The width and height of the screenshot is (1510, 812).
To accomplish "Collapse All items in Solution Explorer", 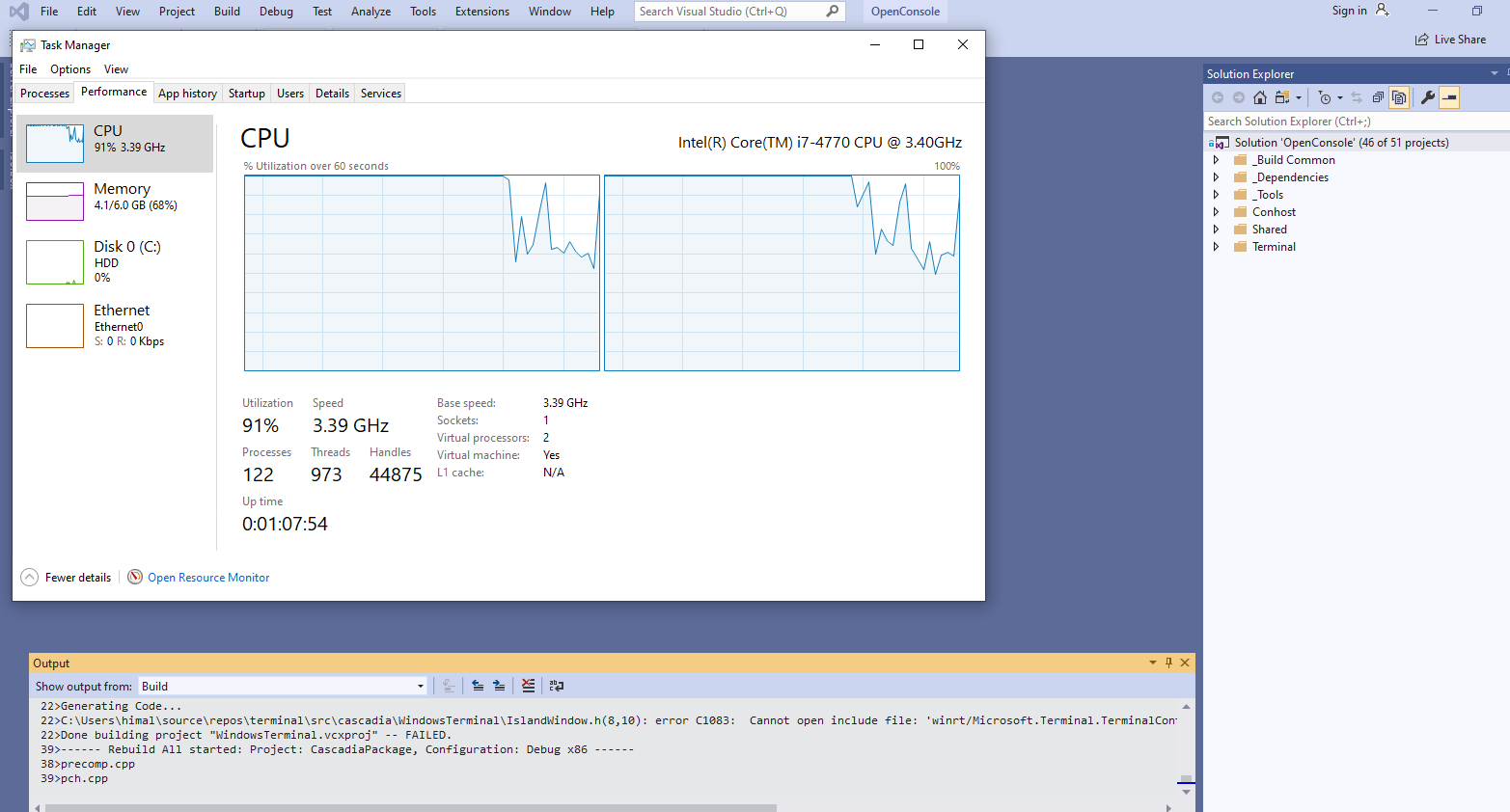I will [x=1377, y=97].
